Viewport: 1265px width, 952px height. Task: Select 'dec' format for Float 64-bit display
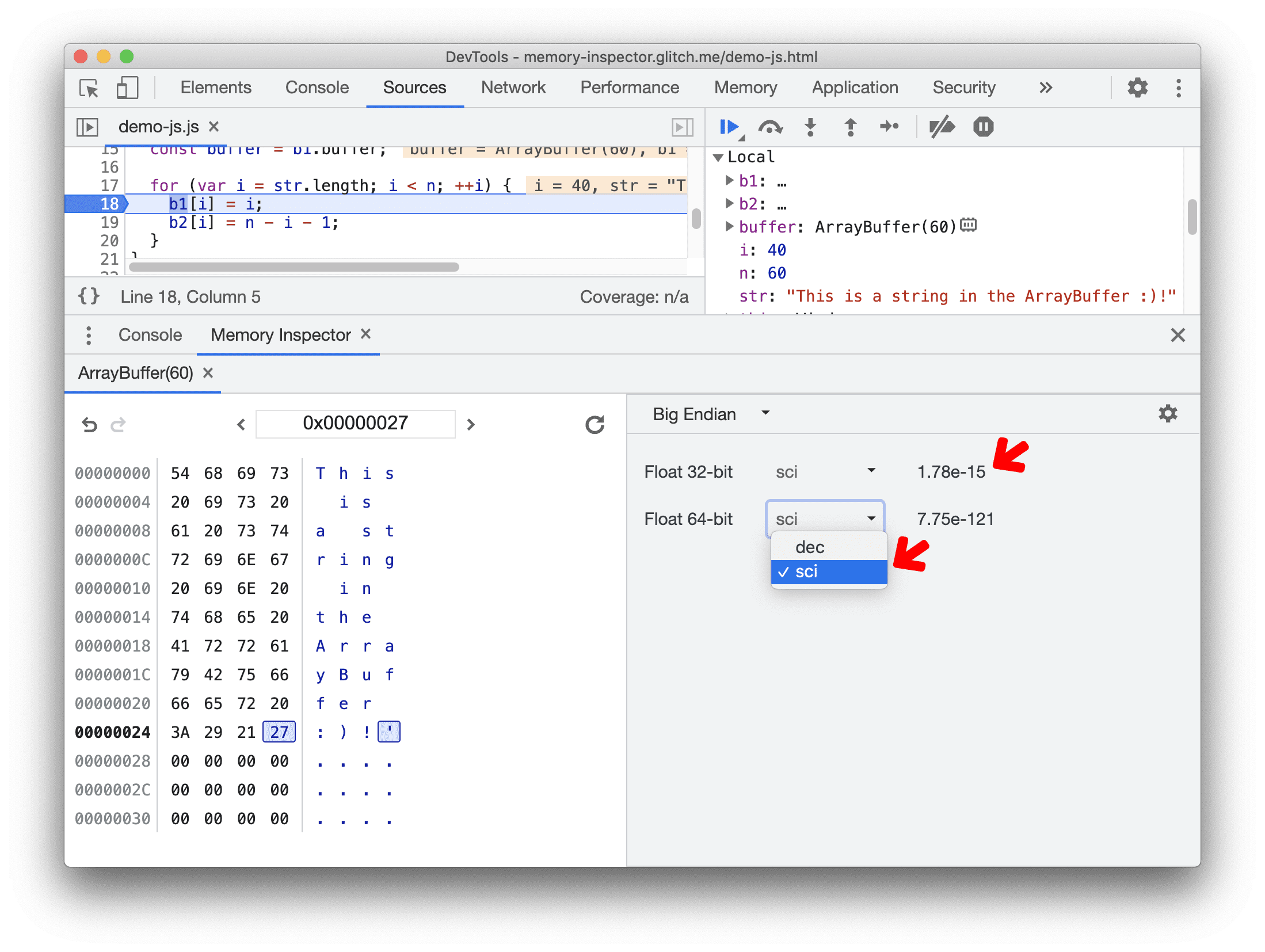(x=810, y=547)
